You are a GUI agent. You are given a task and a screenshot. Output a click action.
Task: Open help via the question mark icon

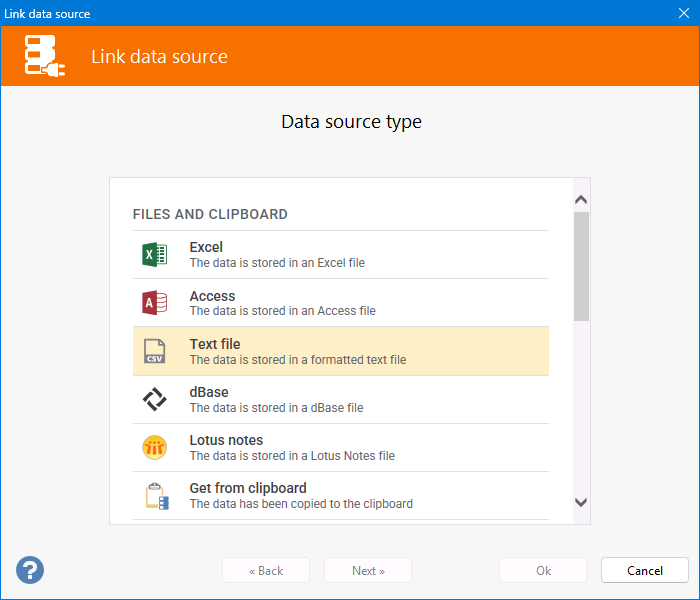pos(30,570)
